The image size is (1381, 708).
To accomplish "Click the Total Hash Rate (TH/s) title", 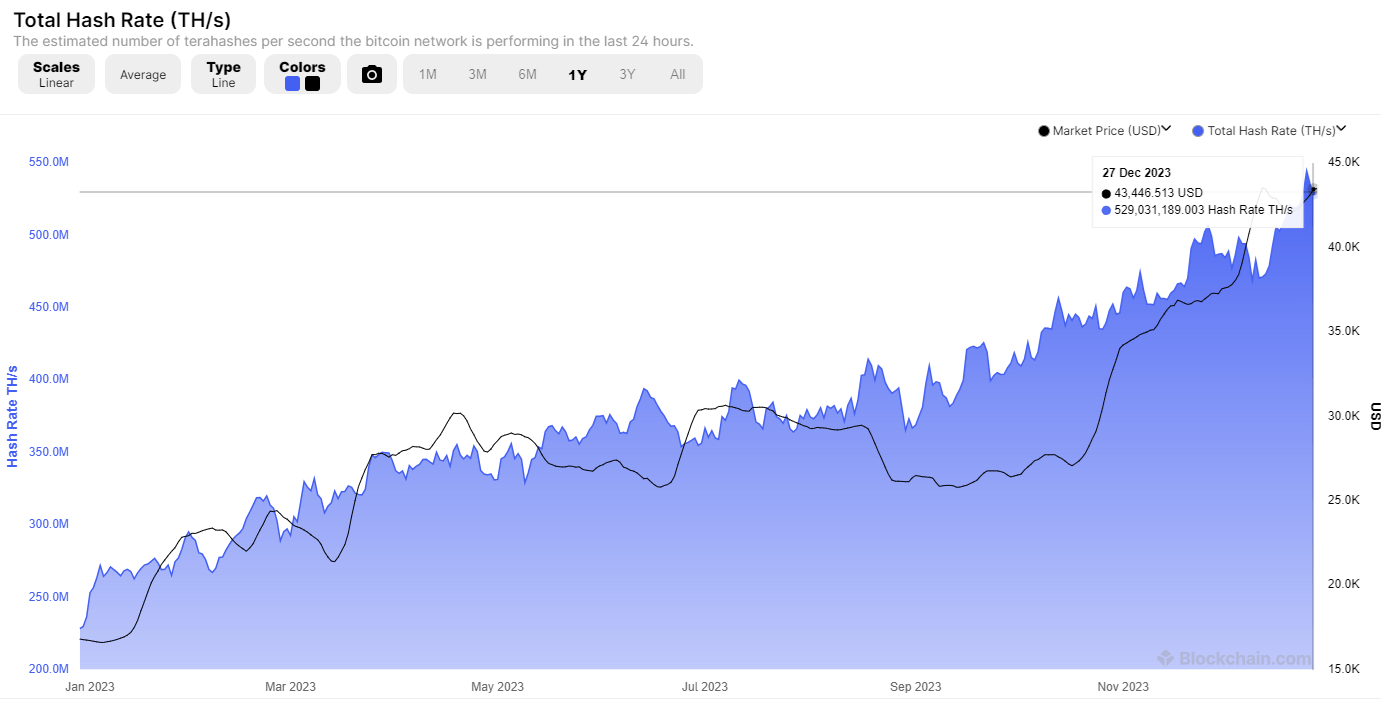I will [x=122, y=19].
